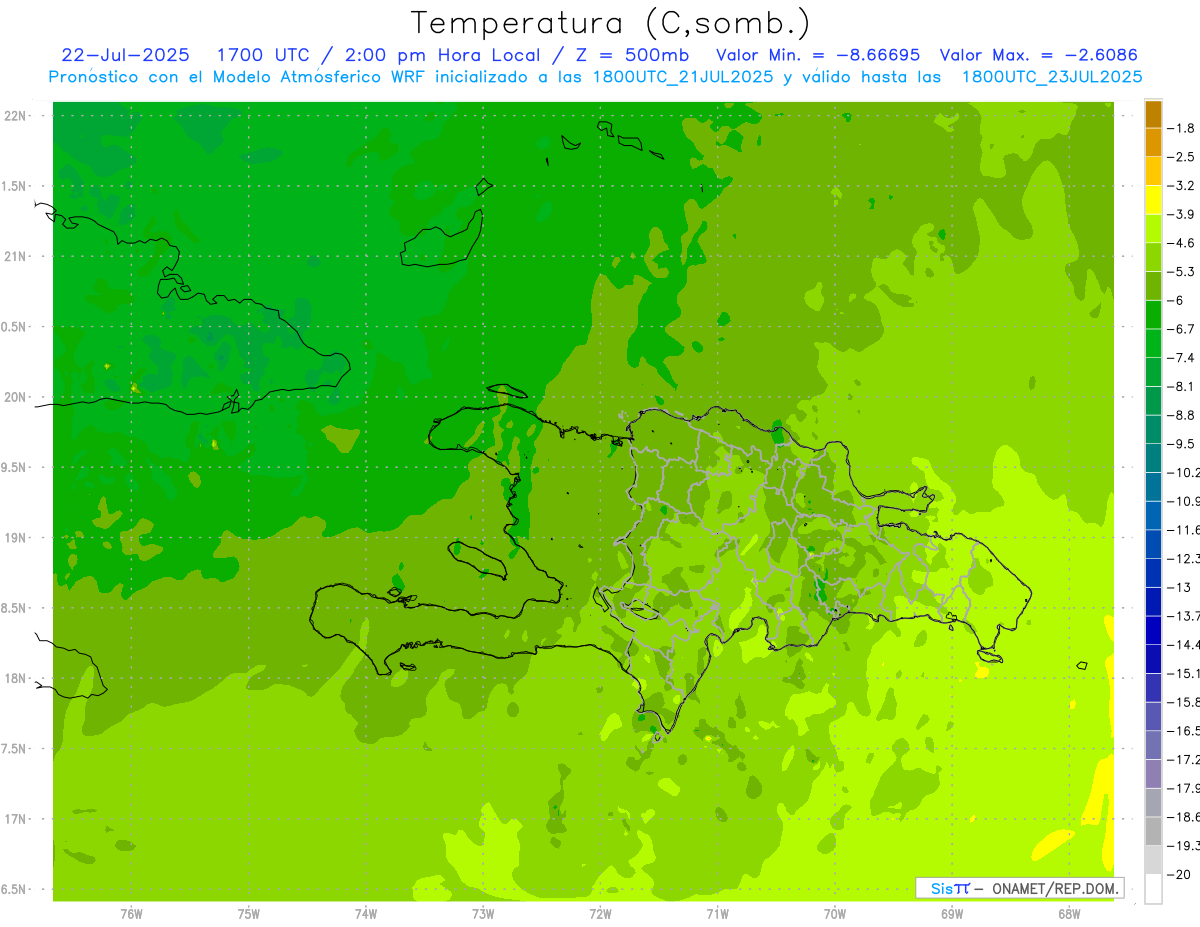
Task: Click the '-9.5' color scale label
Action: [x=1180, y=443]
